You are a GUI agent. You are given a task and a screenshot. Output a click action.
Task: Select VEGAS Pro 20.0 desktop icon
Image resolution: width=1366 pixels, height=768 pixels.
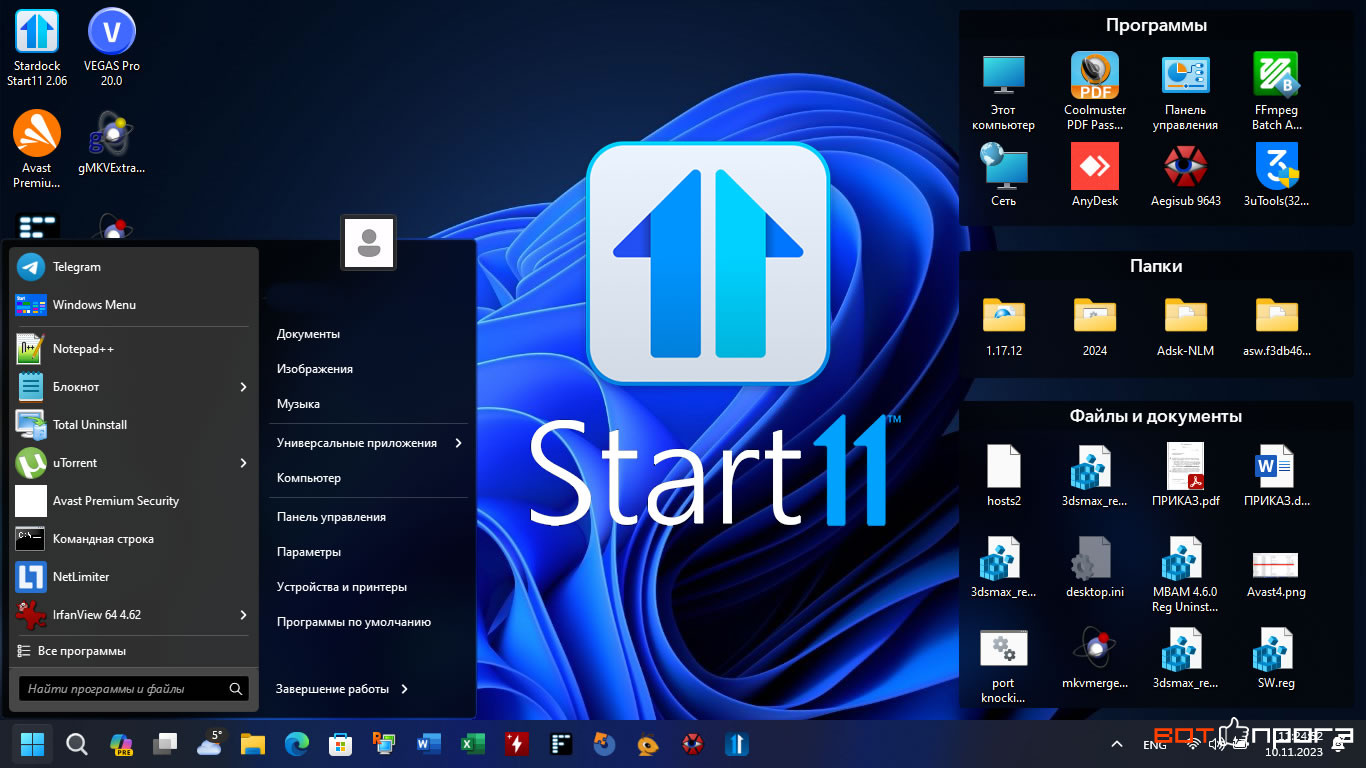tap(112, 48)
